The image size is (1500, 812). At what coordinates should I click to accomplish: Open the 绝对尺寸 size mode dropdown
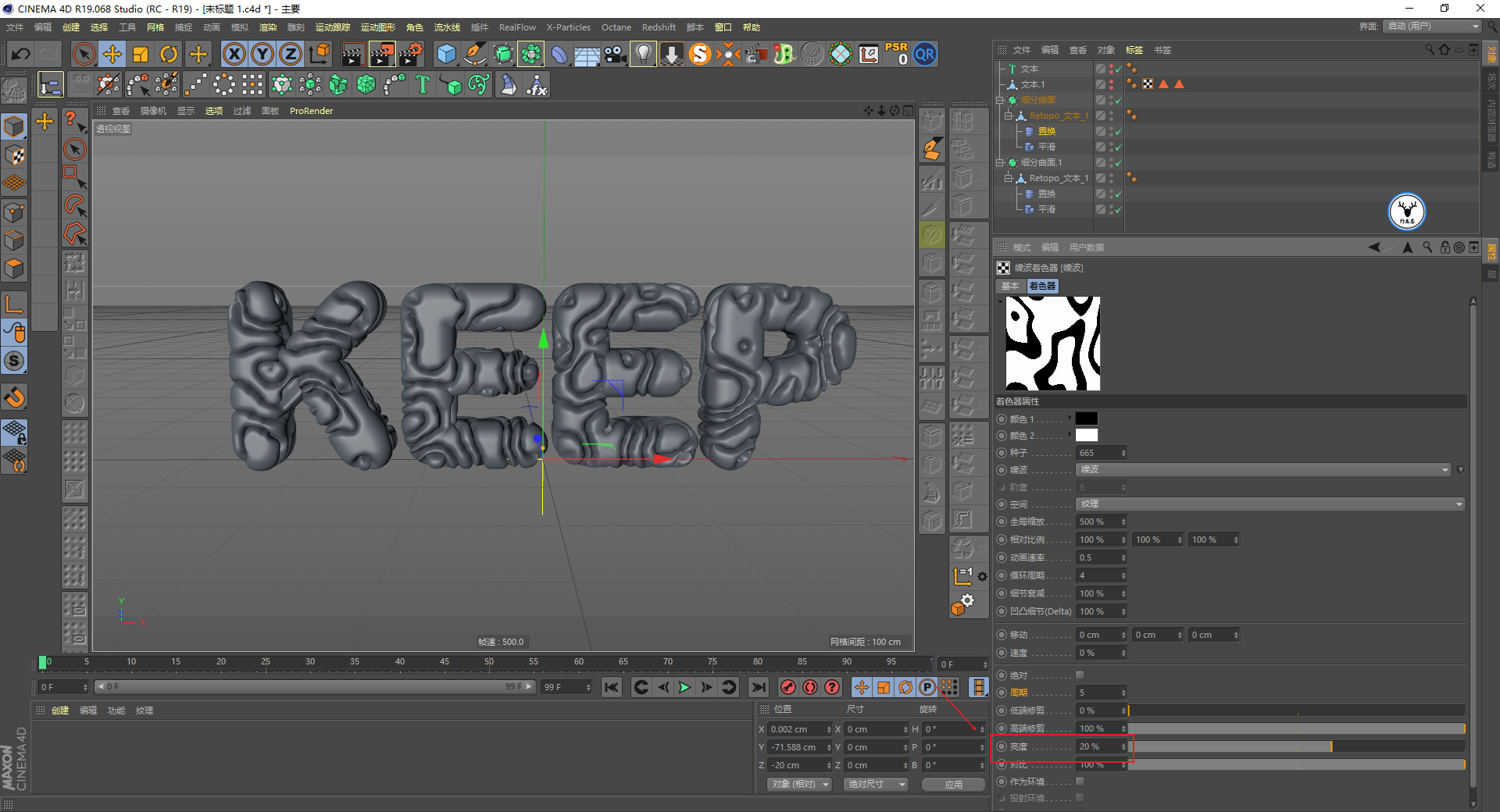click(876, 784)
